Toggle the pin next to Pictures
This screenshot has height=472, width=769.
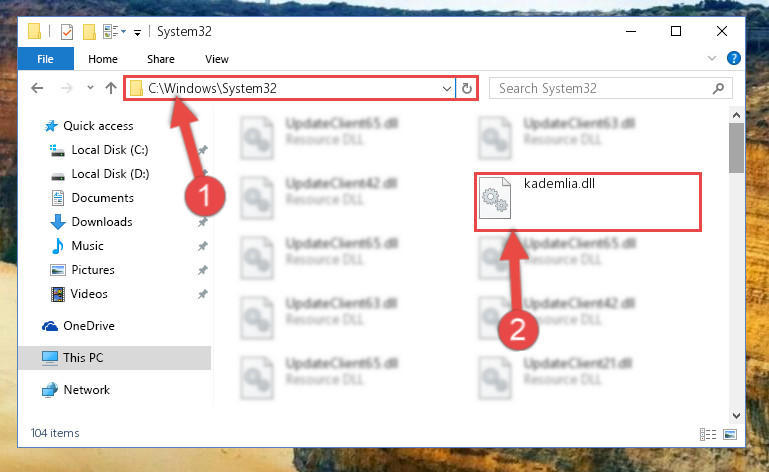click(x=203, y=270)
